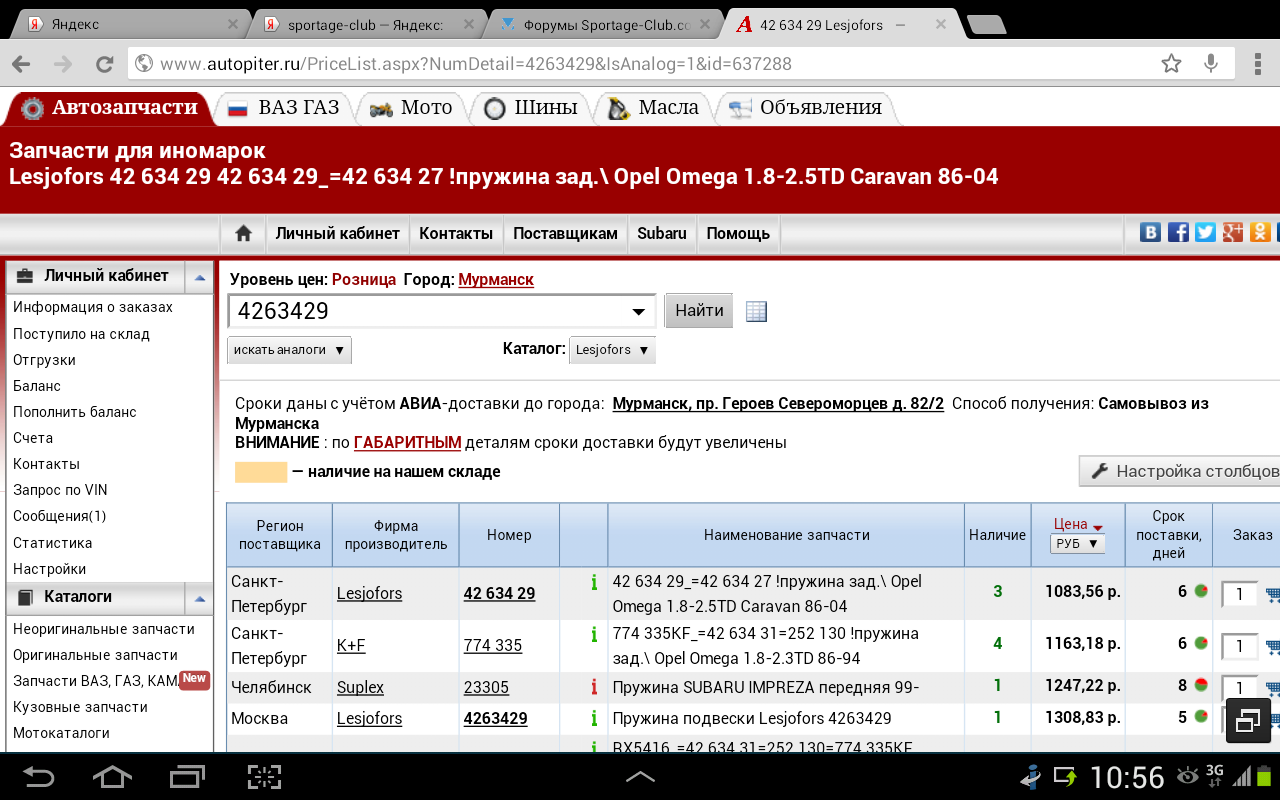Collapse the Личный кабинет sidebar panel
Screen dimensions: 1280x800
pyautogui.click(x=200, y=277)
